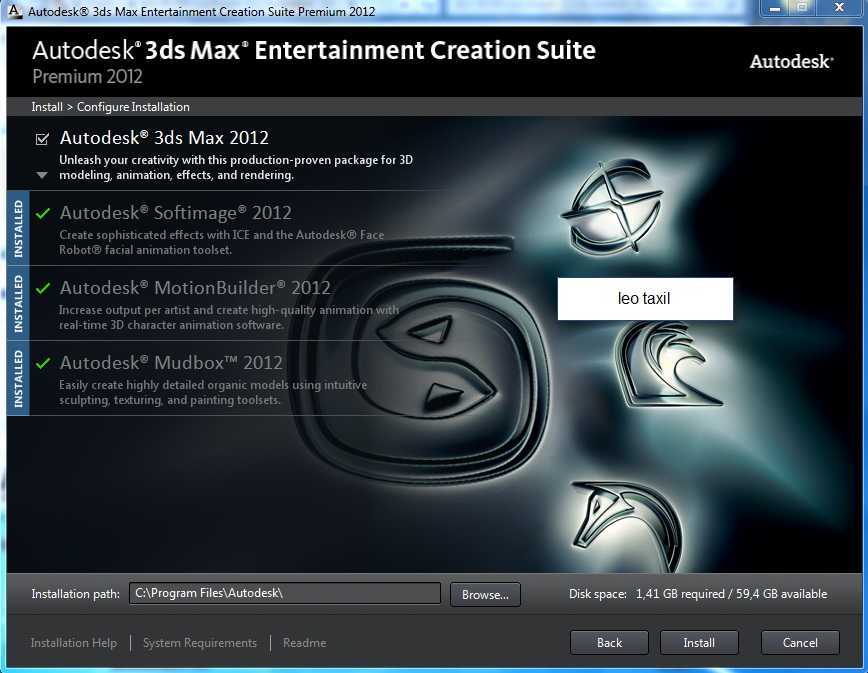Click INSTALLED tag beside Mudbox
The image size is (868, 673).
pyautogui.click(x=18, y=379)
